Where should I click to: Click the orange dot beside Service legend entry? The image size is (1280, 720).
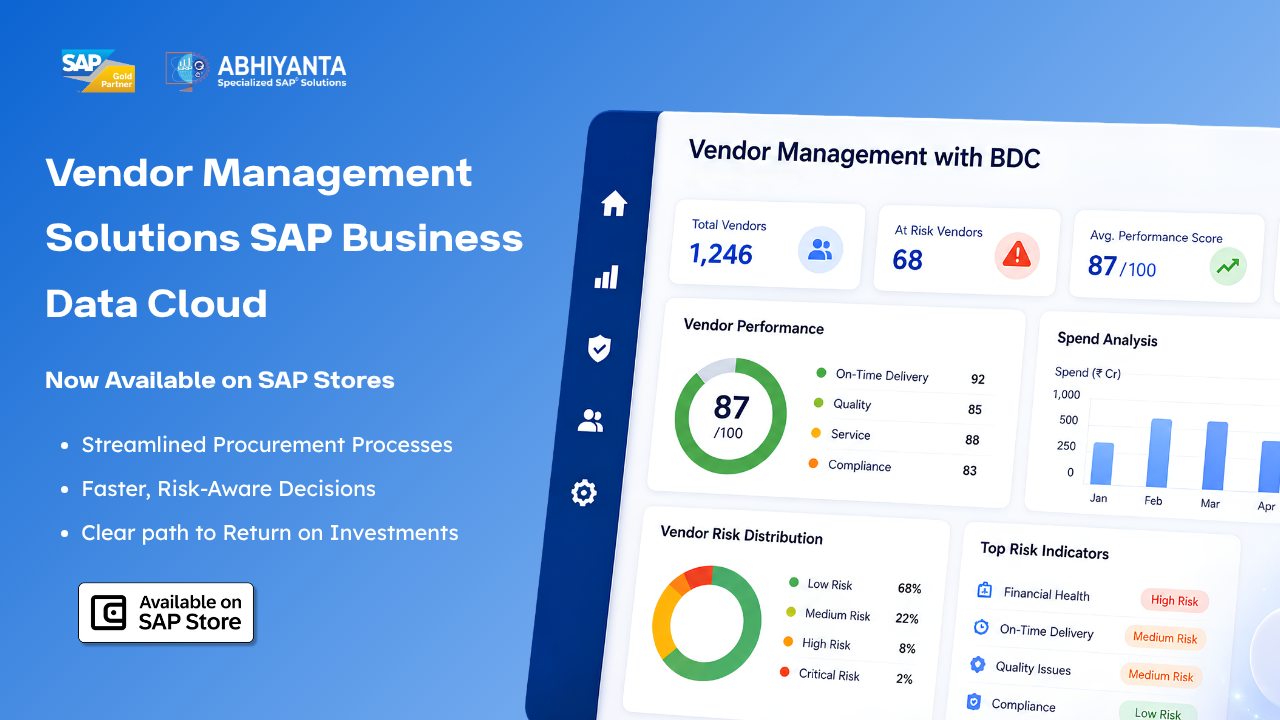coord(815,433)
